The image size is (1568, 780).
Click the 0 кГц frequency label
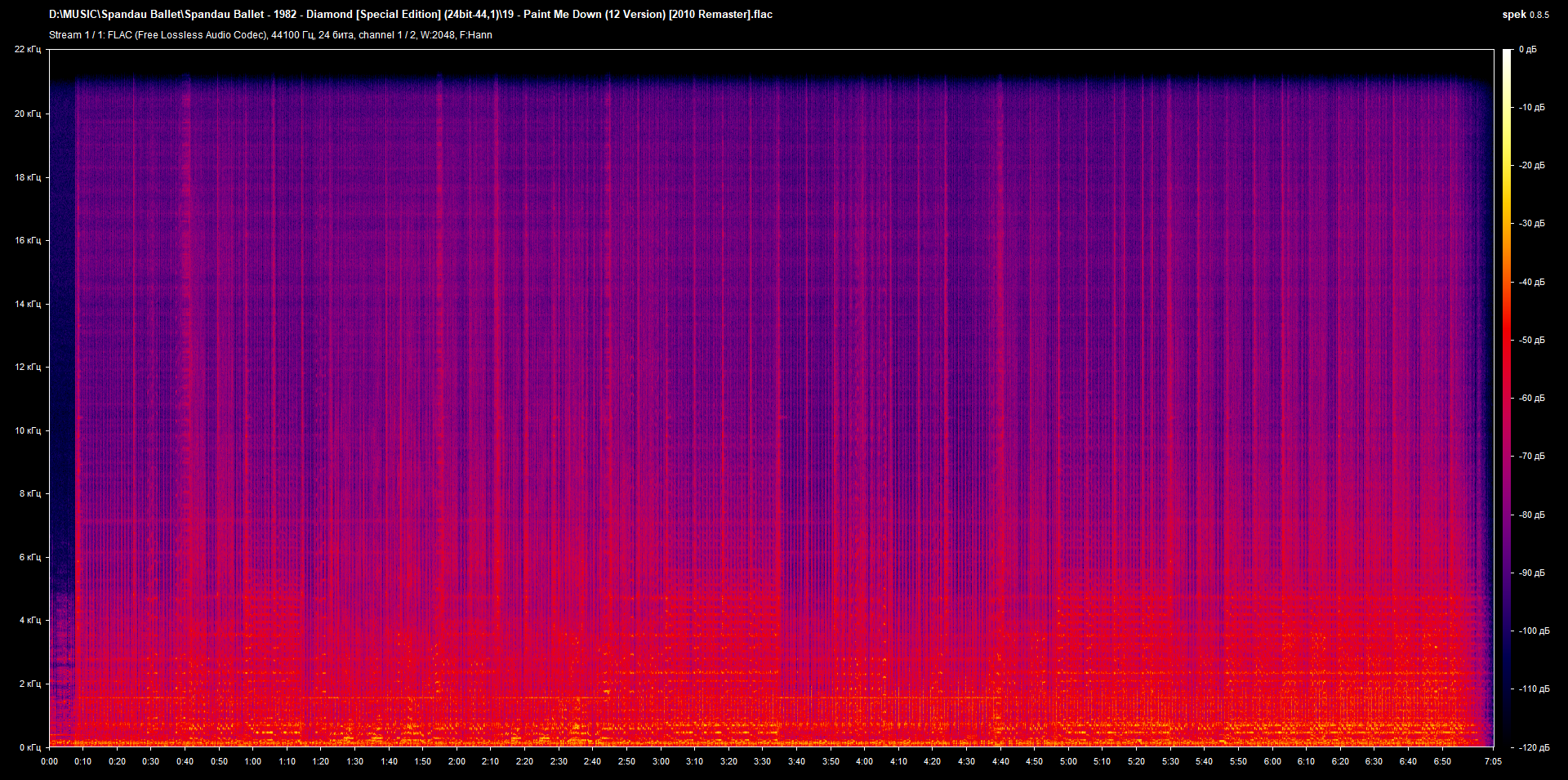[29, 747]
